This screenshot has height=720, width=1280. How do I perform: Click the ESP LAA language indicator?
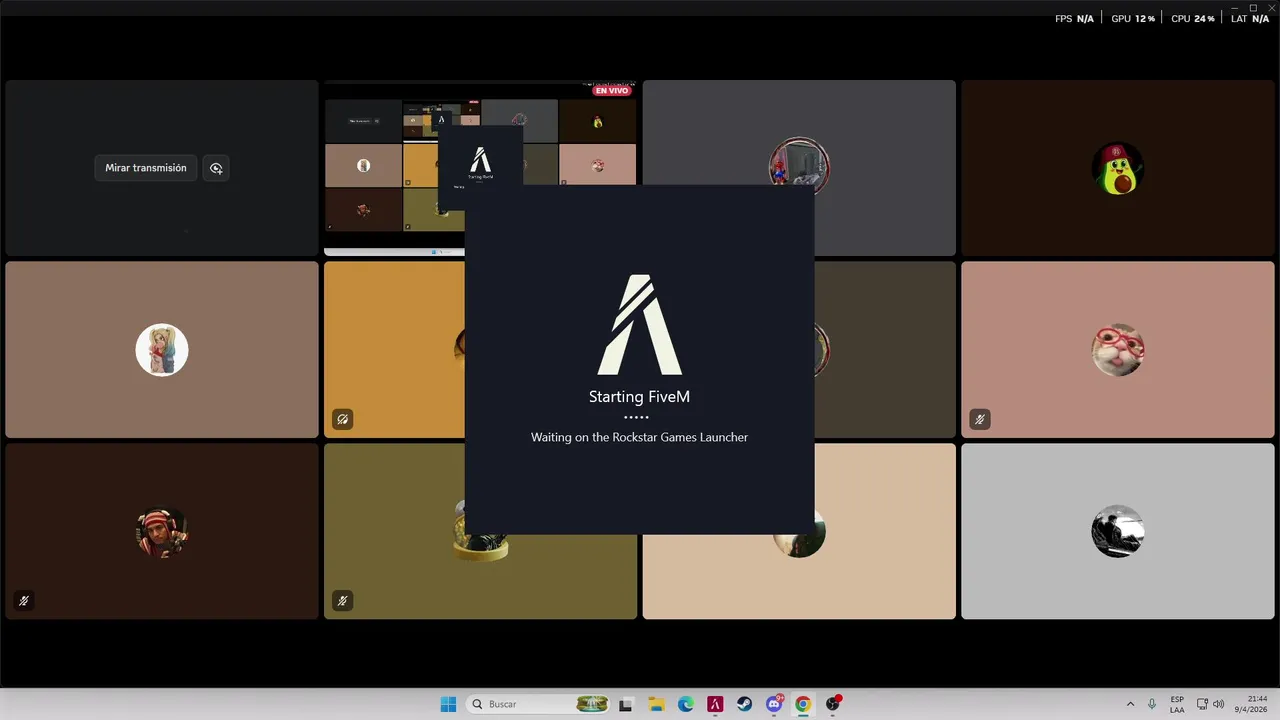coord(1177,704)
